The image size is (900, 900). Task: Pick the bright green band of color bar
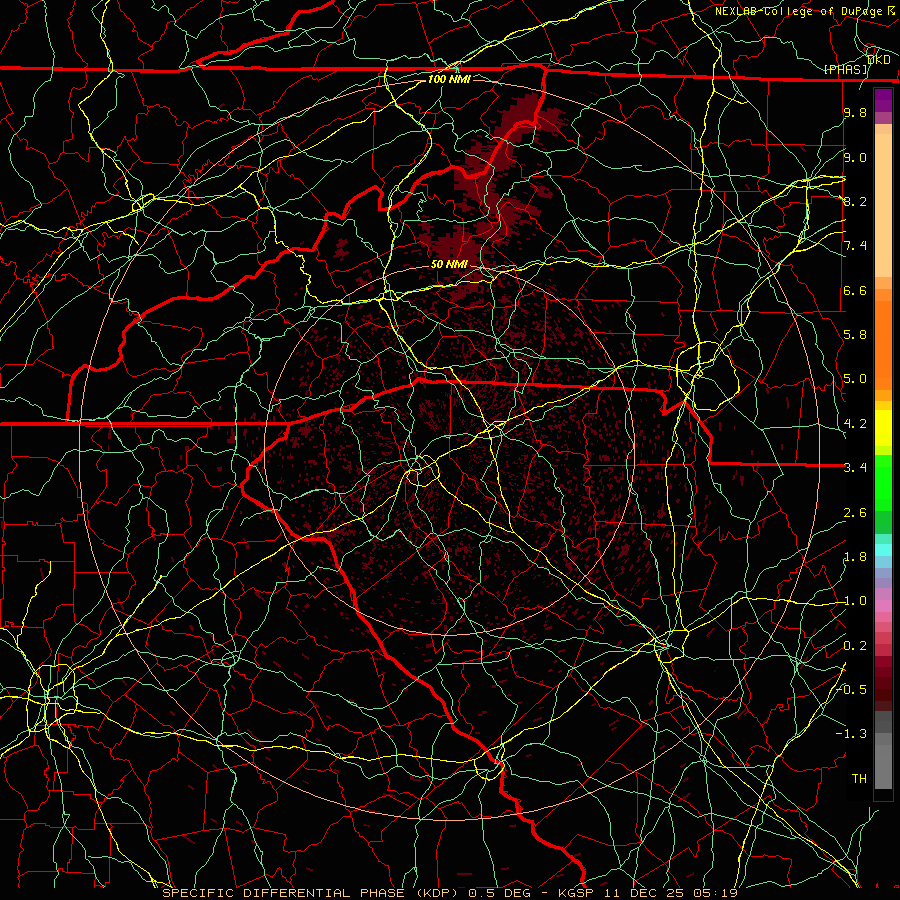[x=883, y=485]
